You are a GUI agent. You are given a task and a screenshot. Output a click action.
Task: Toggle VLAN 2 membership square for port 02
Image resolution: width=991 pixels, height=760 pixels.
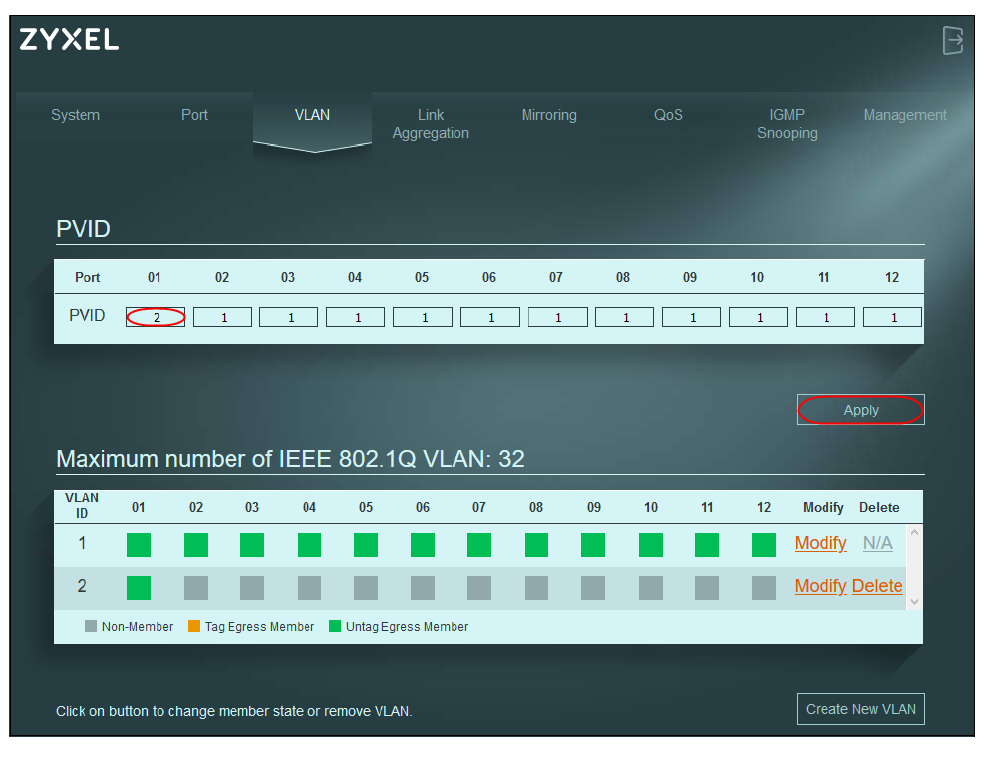coord(196,588)
